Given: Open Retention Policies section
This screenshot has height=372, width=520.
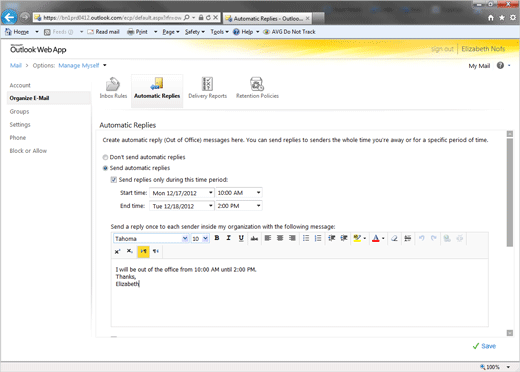Looking at the screenshot, I should coord(257,88).
